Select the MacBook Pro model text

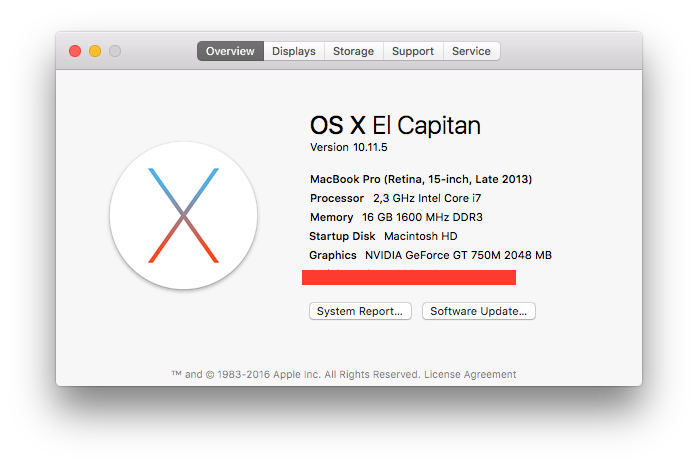(x=420, y=179)
